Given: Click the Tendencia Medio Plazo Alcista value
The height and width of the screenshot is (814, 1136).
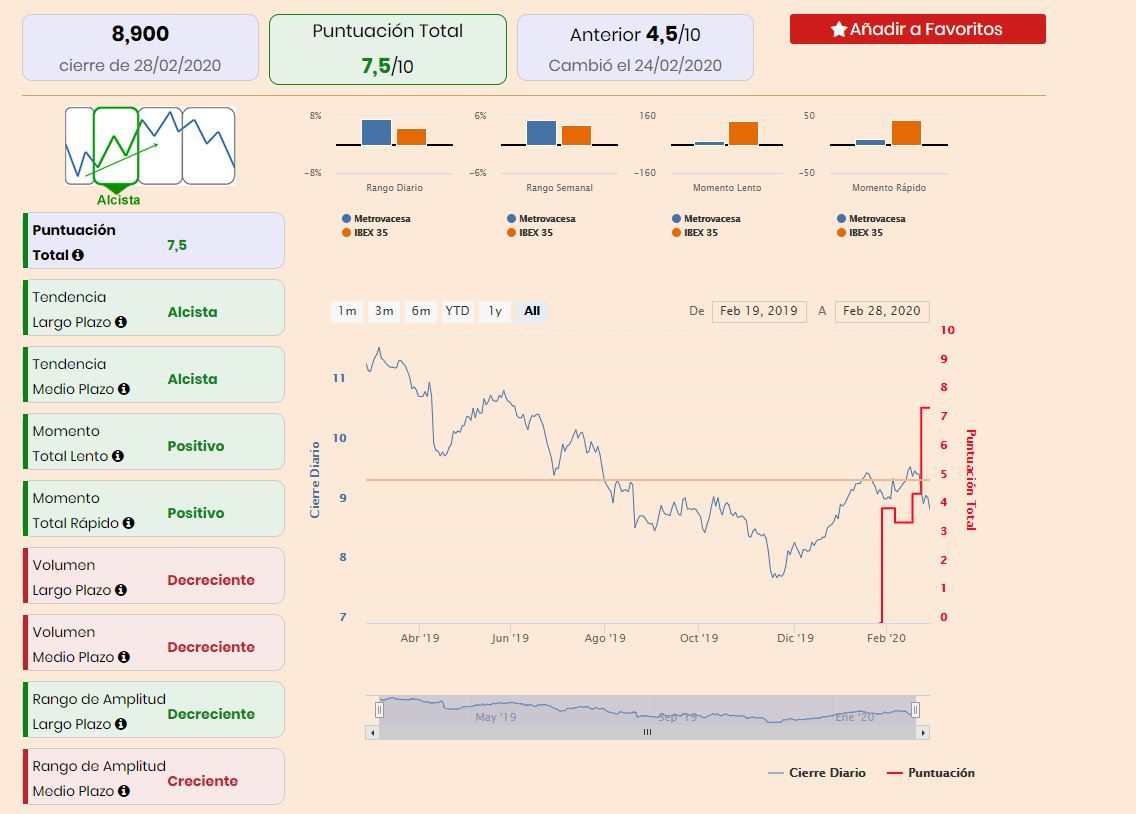Looking at the screenshot, I should (x=192, y=379).
